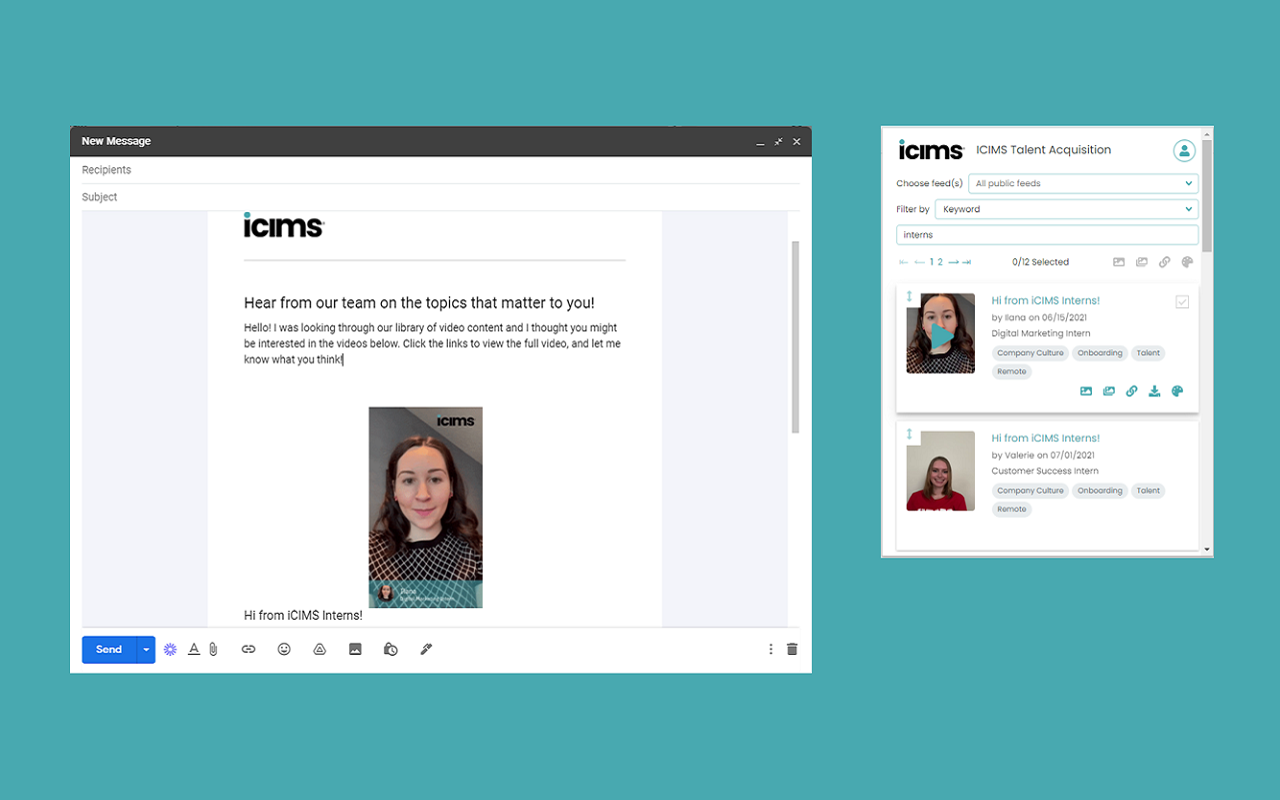Discard draft with trash icon
The height and width of the screenshot is (800, 1280).
click(x=792, y=649)
